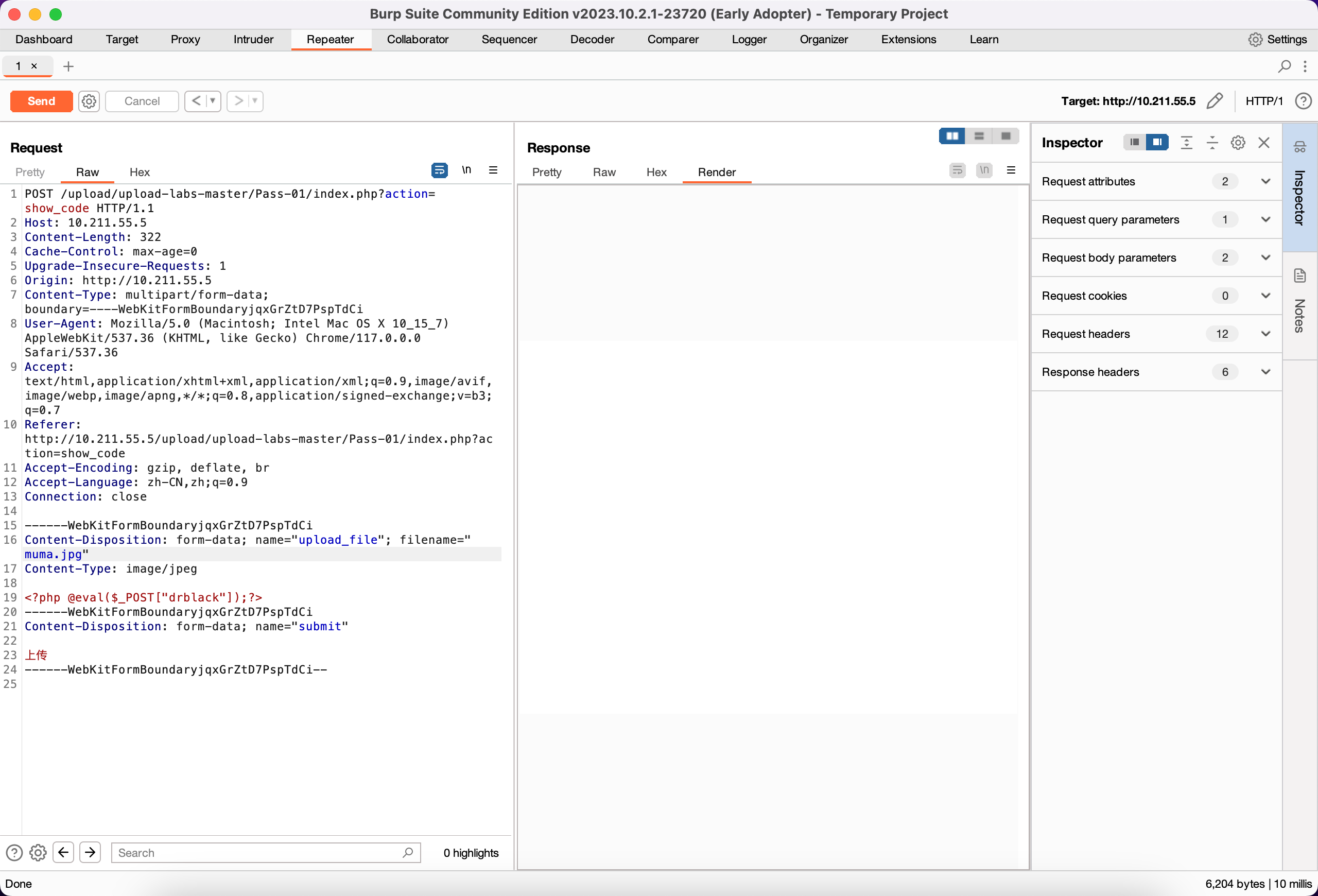Open Inspector settings gear
The width and height of the screenshot is (1318, 896).
point(1238,142)
